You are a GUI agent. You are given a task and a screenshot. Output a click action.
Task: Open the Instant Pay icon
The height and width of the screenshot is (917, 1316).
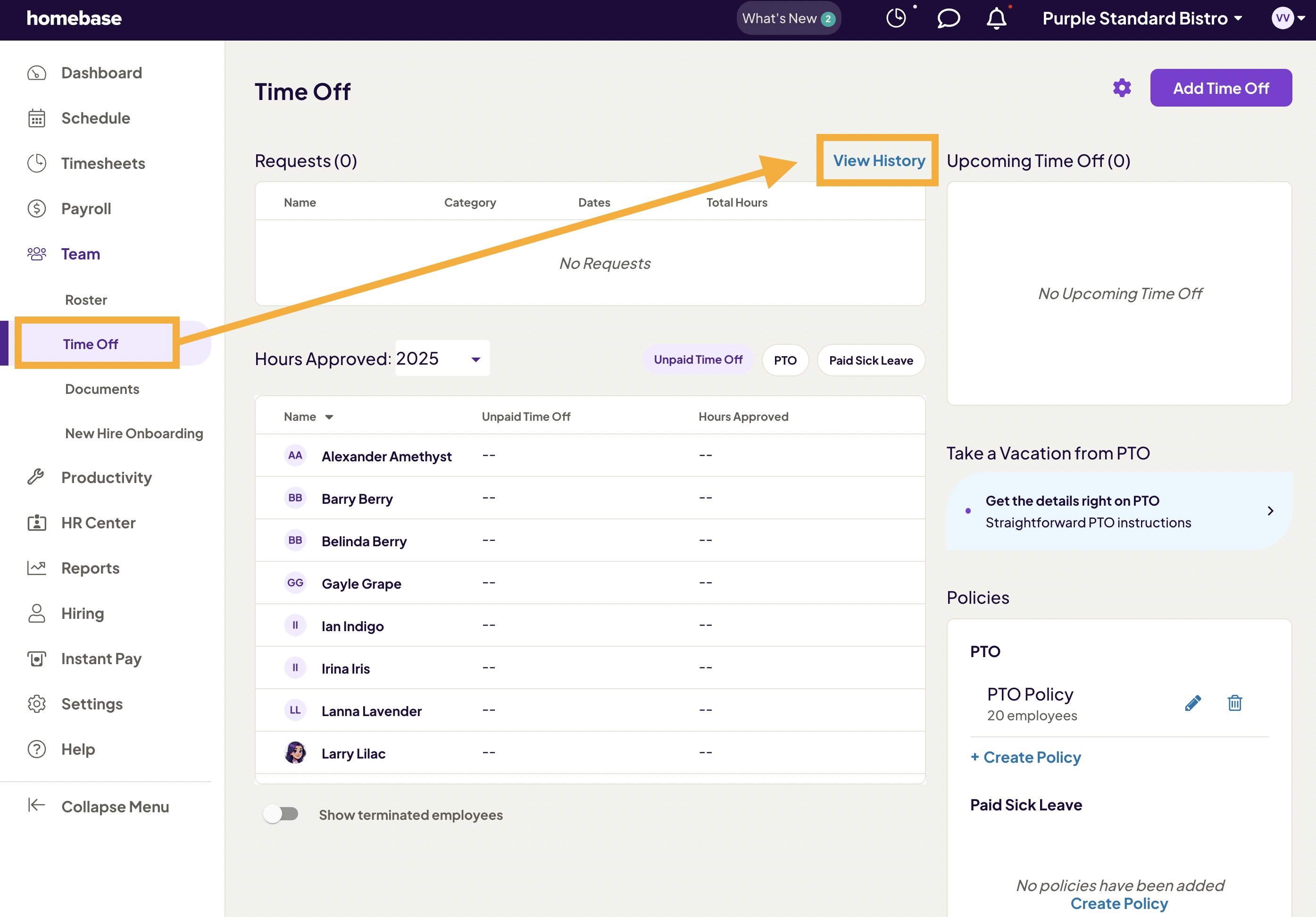pos(37,659)
